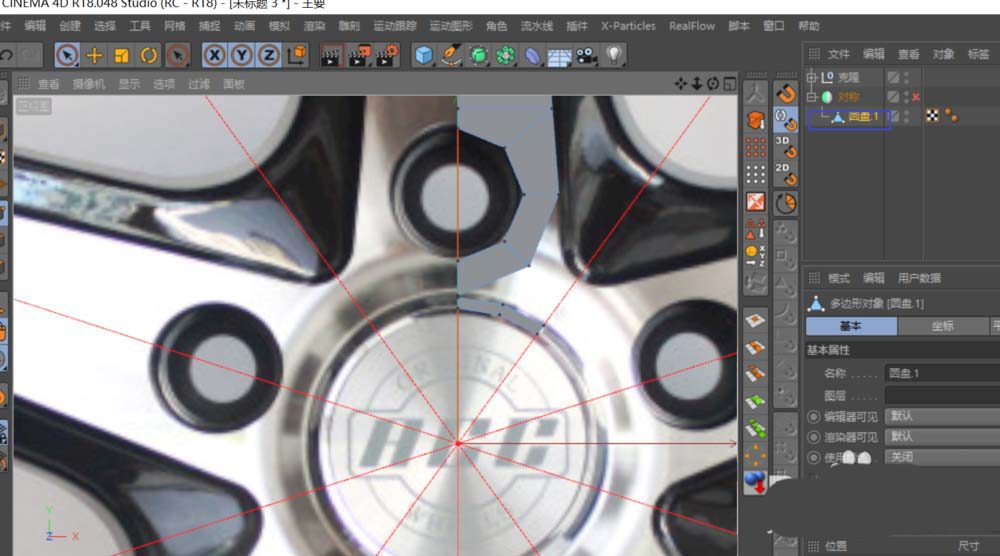This screenshot has width=1000, height=556.
Task: Enable the snap magnet icon
Action: (x=786, y=95)
